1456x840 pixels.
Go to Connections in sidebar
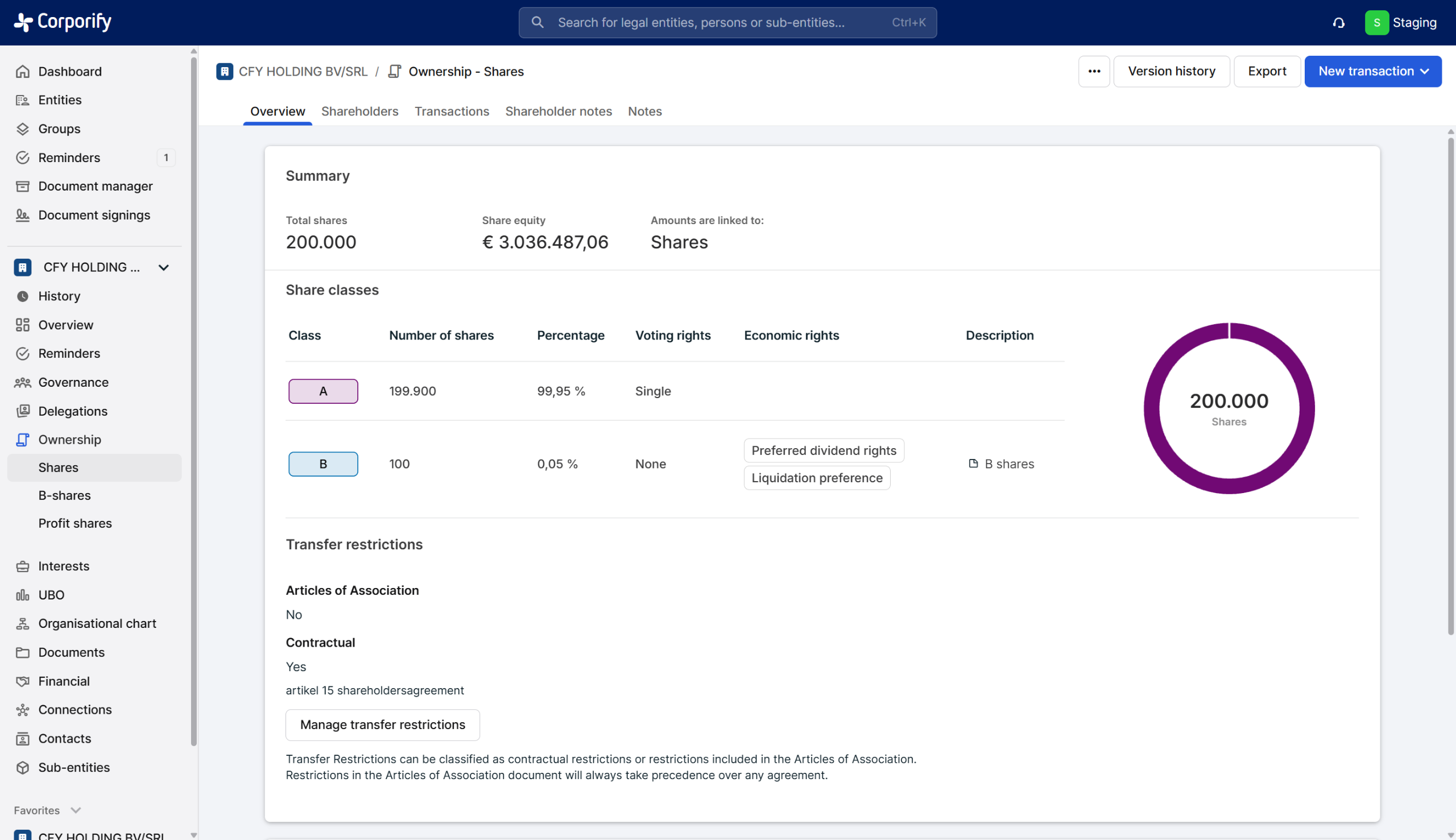(x=75, y=709)
